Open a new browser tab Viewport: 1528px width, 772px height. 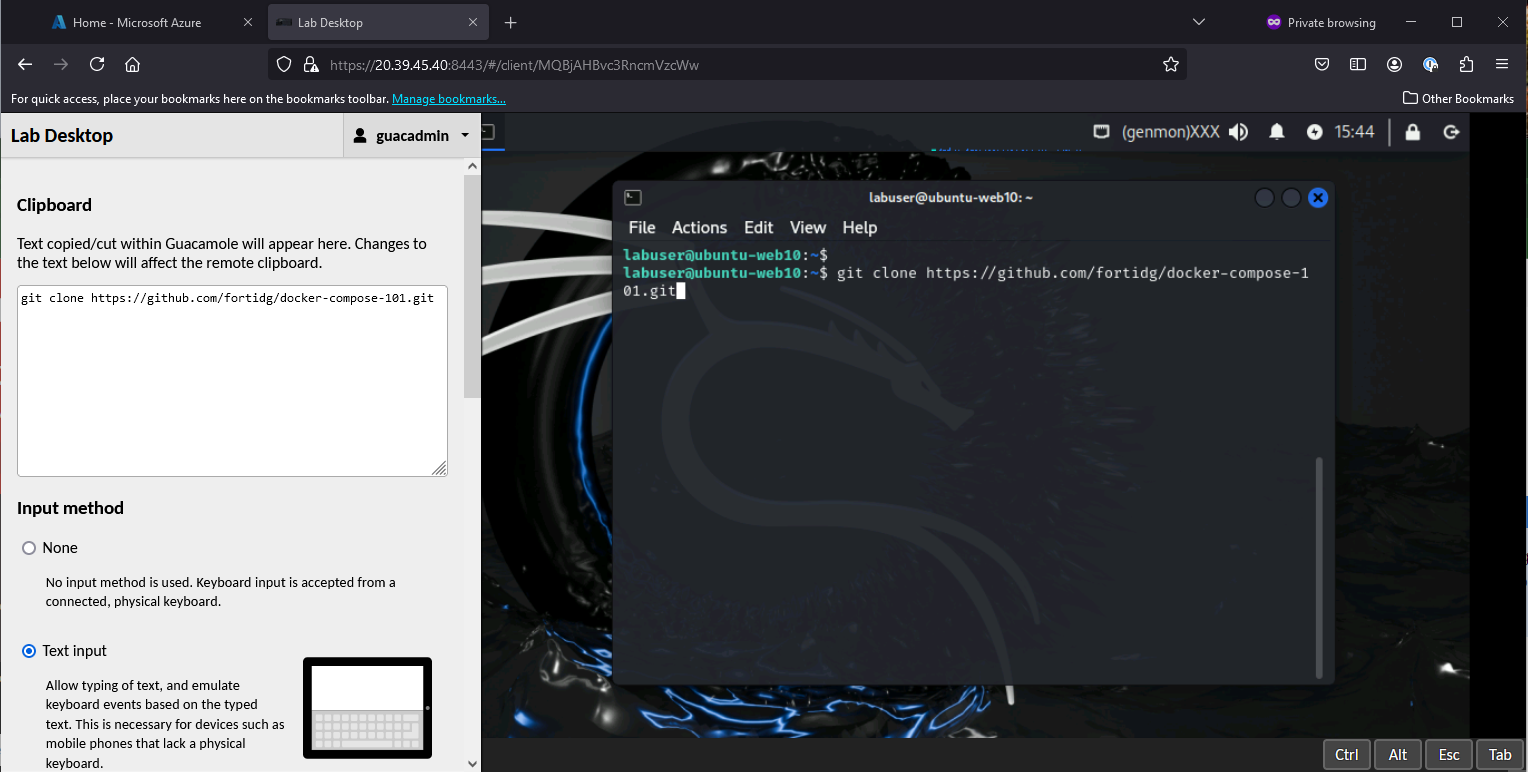click(x=511, y=22)
